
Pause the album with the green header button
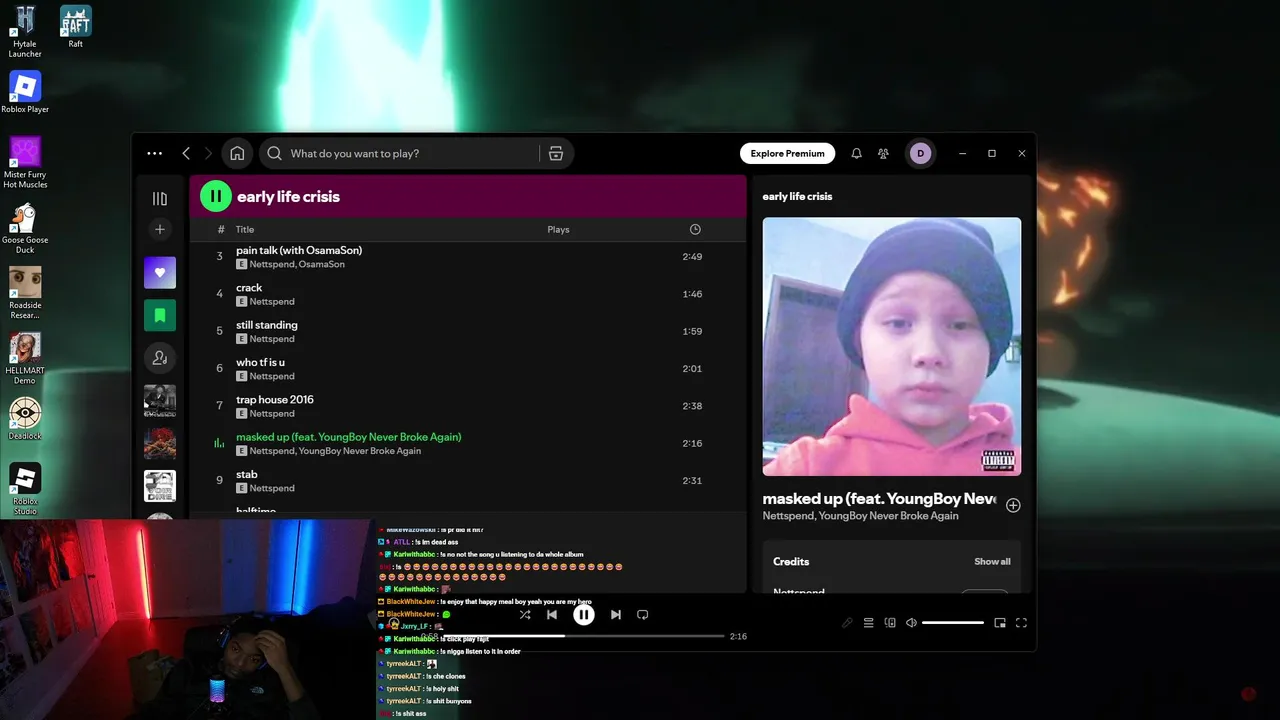[215, 196]
